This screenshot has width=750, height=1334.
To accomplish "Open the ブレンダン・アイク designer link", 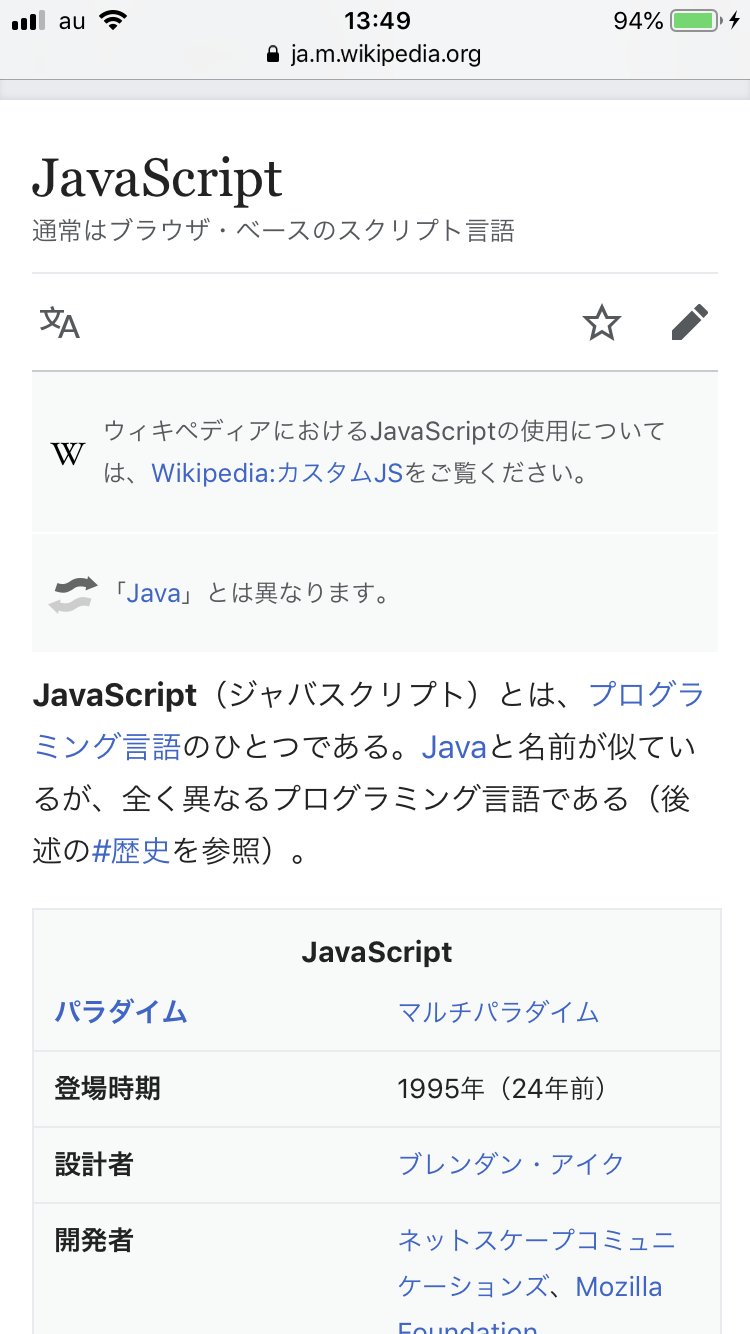I will [511, 1164].
